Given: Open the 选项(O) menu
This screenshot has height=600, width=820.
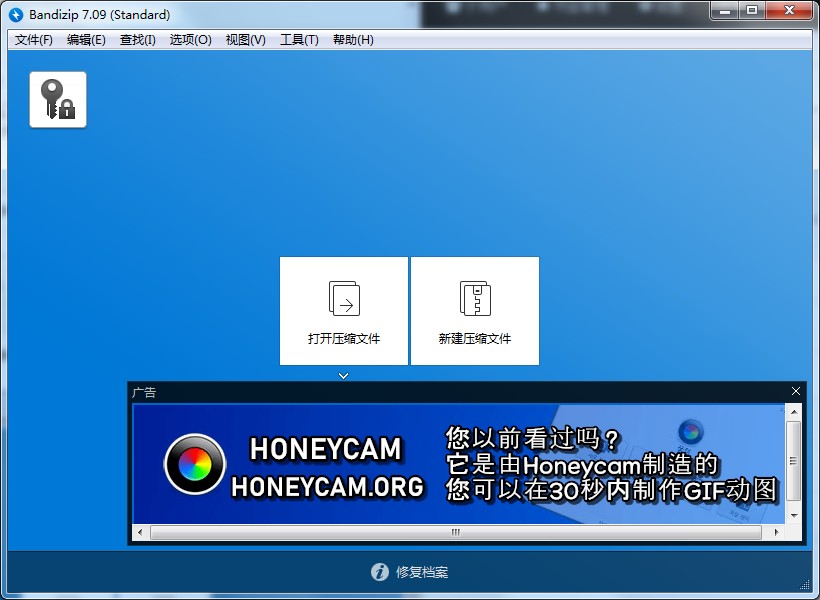Looking at the screenshot, I should 190,40.
